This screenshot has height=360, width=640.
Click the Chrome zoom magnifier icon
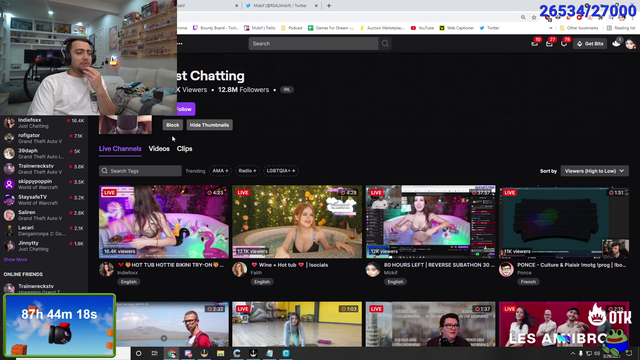523,18
